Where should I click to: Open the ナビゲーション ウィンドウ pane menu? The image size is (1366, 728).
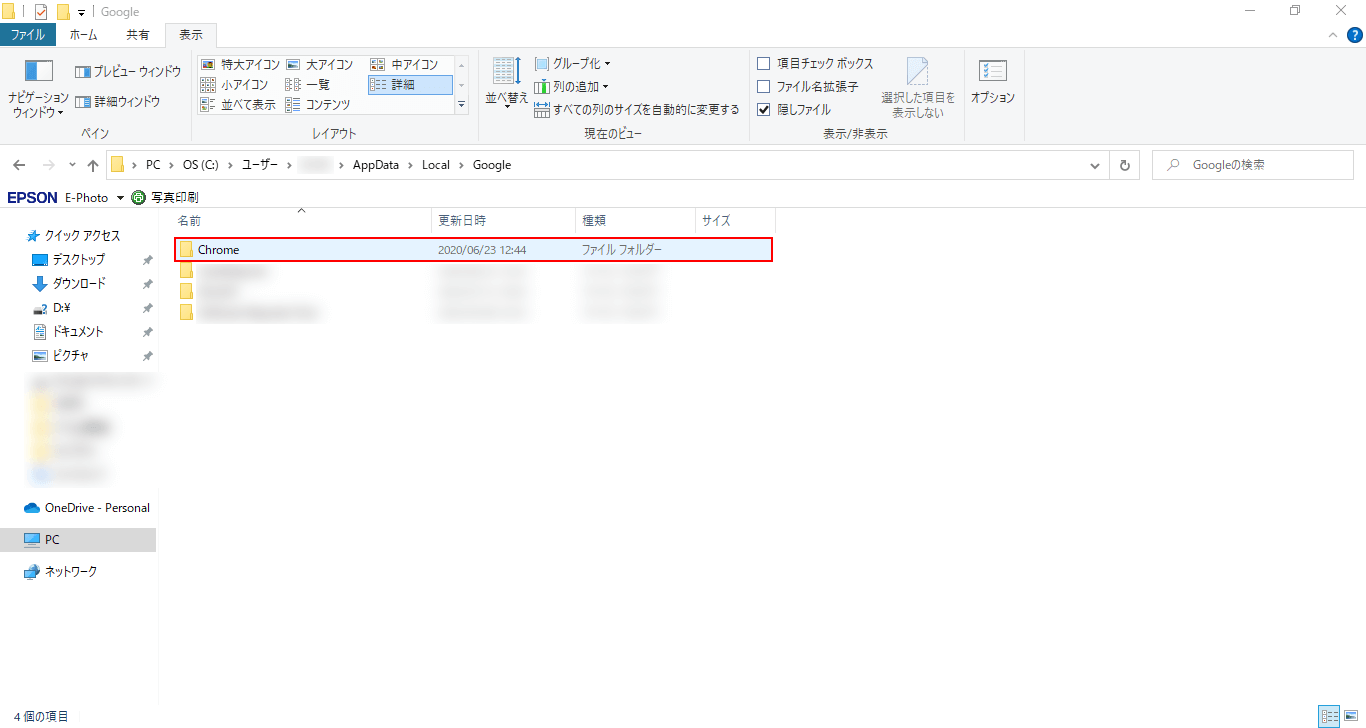[x=38, y=90]
